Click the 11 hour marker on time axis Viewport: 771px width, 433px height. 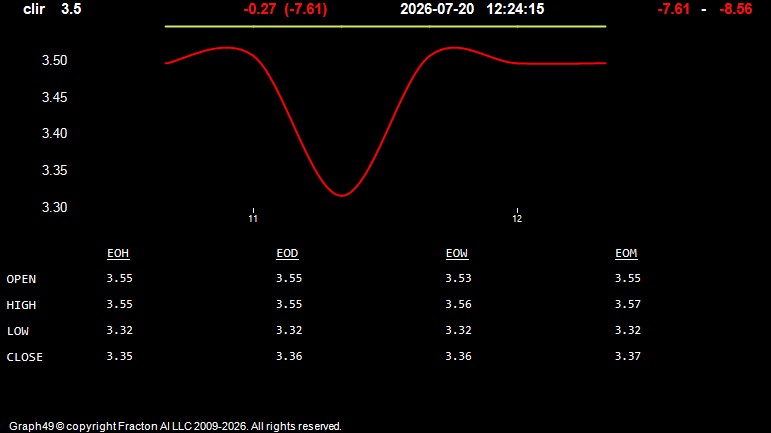[253, 218]
